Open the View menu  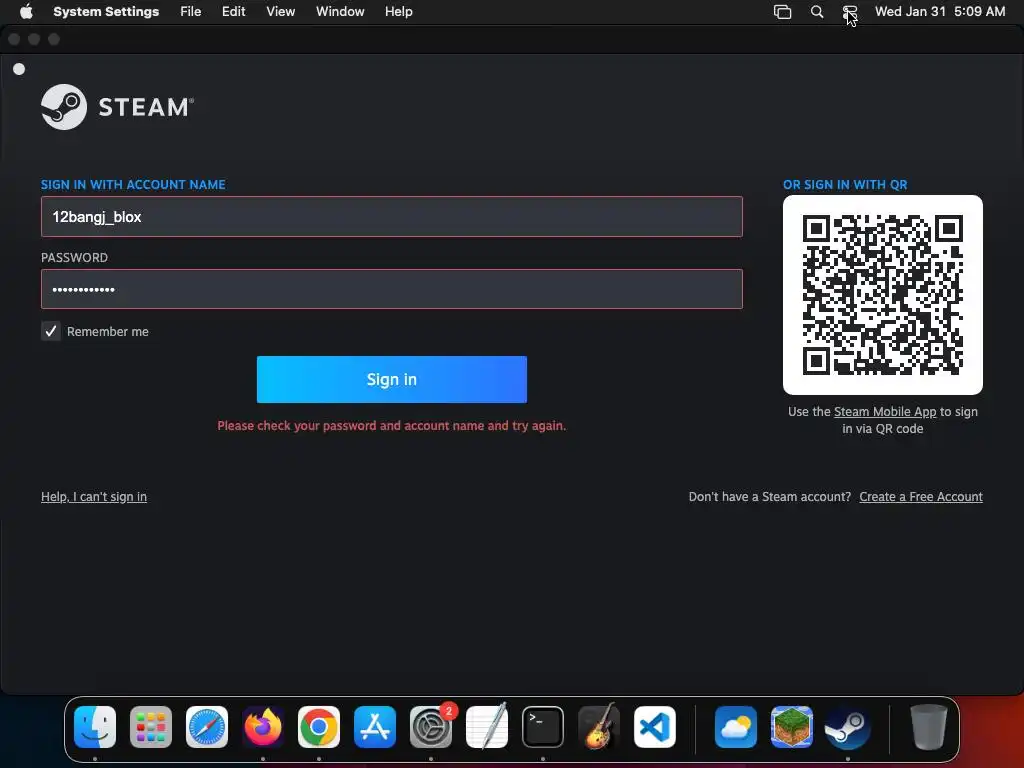pos(281,11)
